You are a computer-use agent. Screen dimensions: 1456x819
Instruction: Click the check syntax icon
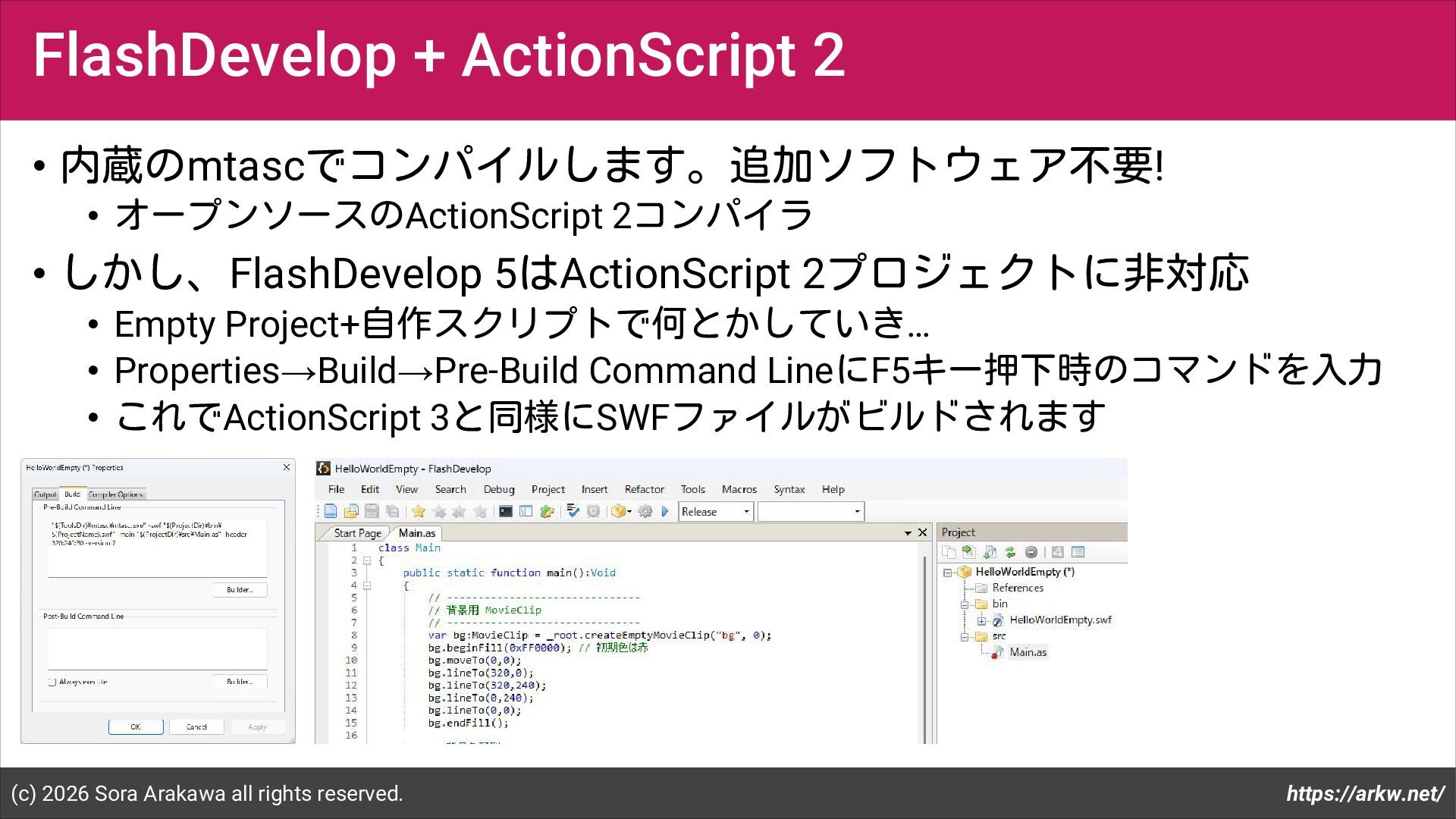click(x=573, y=511)
